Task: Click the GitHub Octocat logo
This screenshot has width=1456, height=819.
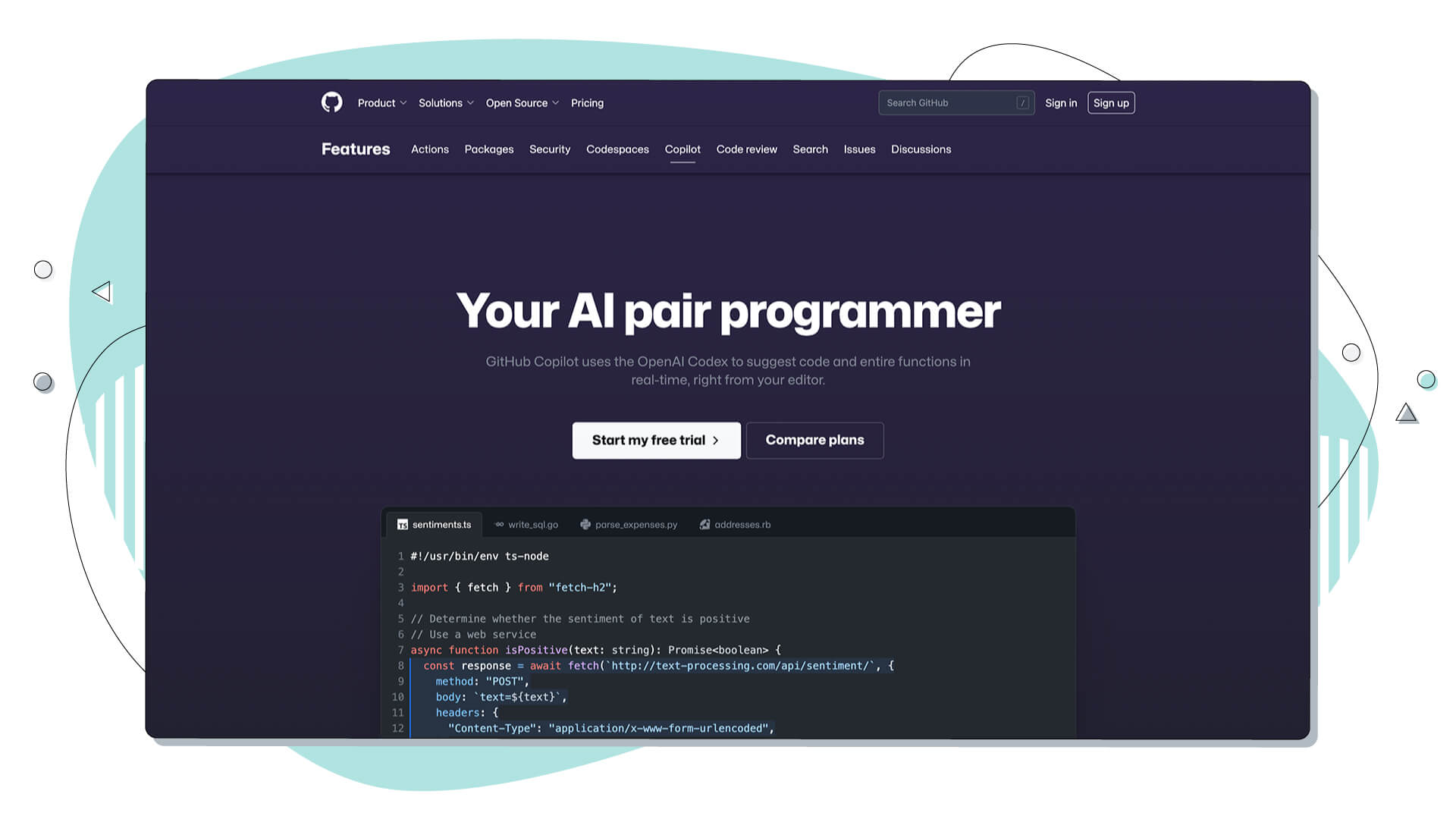Action: [x=331, y=102]
